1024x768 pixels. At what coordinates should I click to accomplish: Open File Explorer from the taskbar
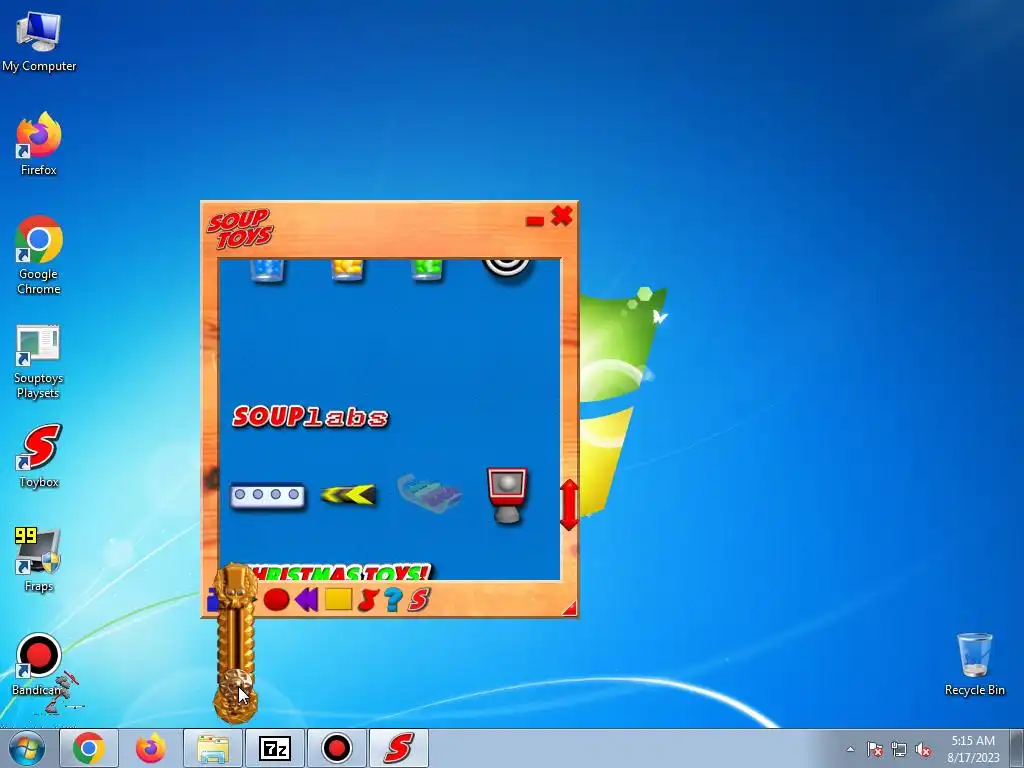point(213,748)
